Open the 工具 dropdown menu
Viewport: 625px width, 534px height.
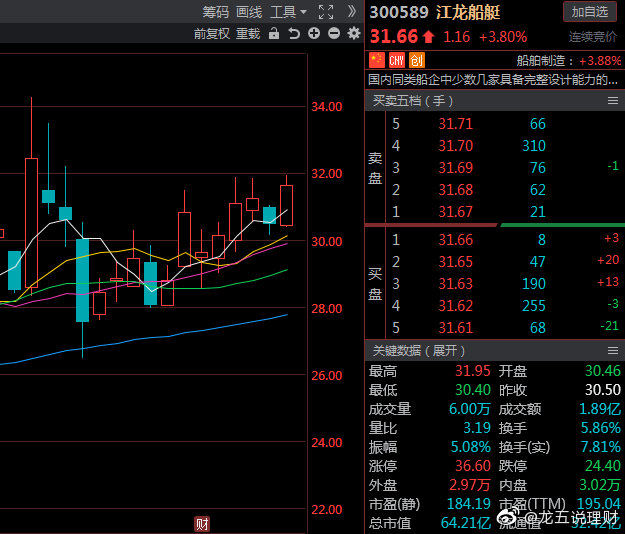289,12
